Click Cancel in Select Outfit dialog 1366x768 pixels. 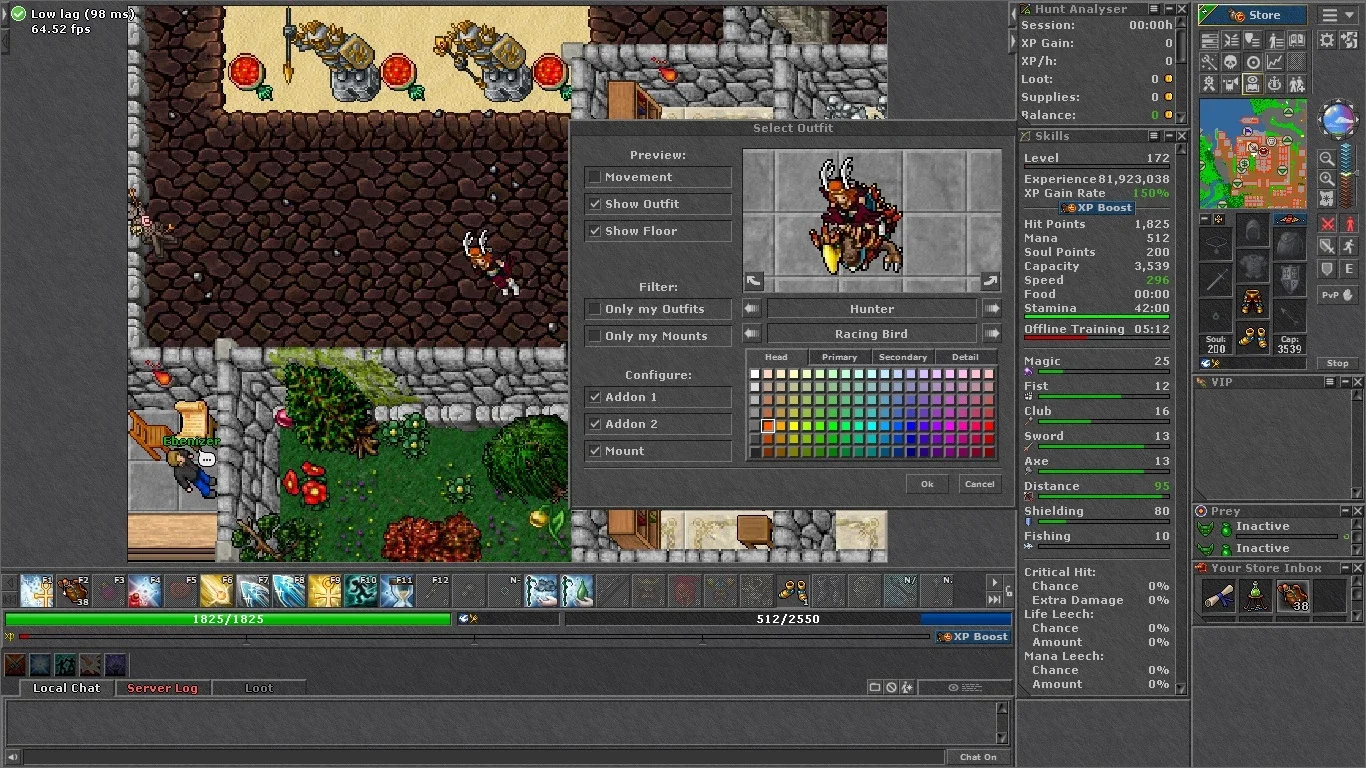979,484
